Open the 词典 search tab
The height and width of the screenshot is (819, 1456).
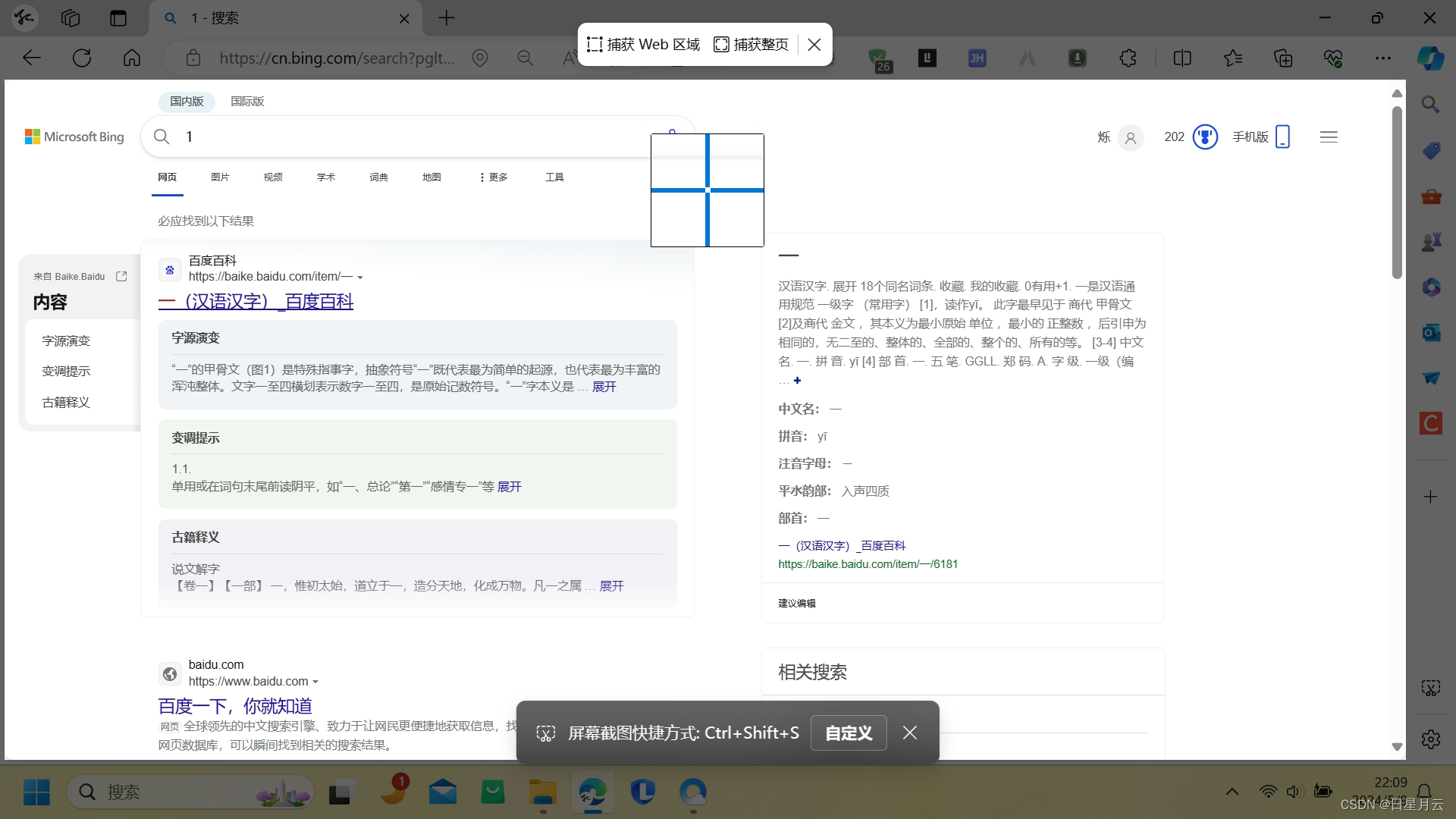coord(378,177)
